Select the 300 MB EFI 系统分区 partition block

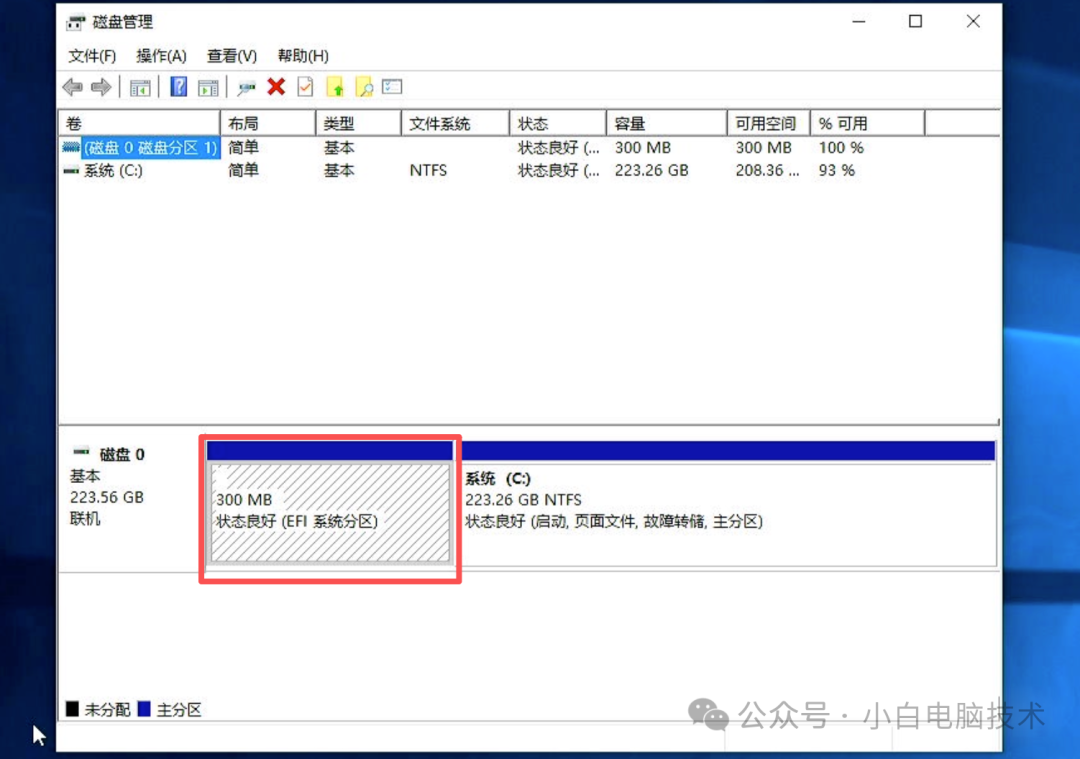[x=330, y=503]
